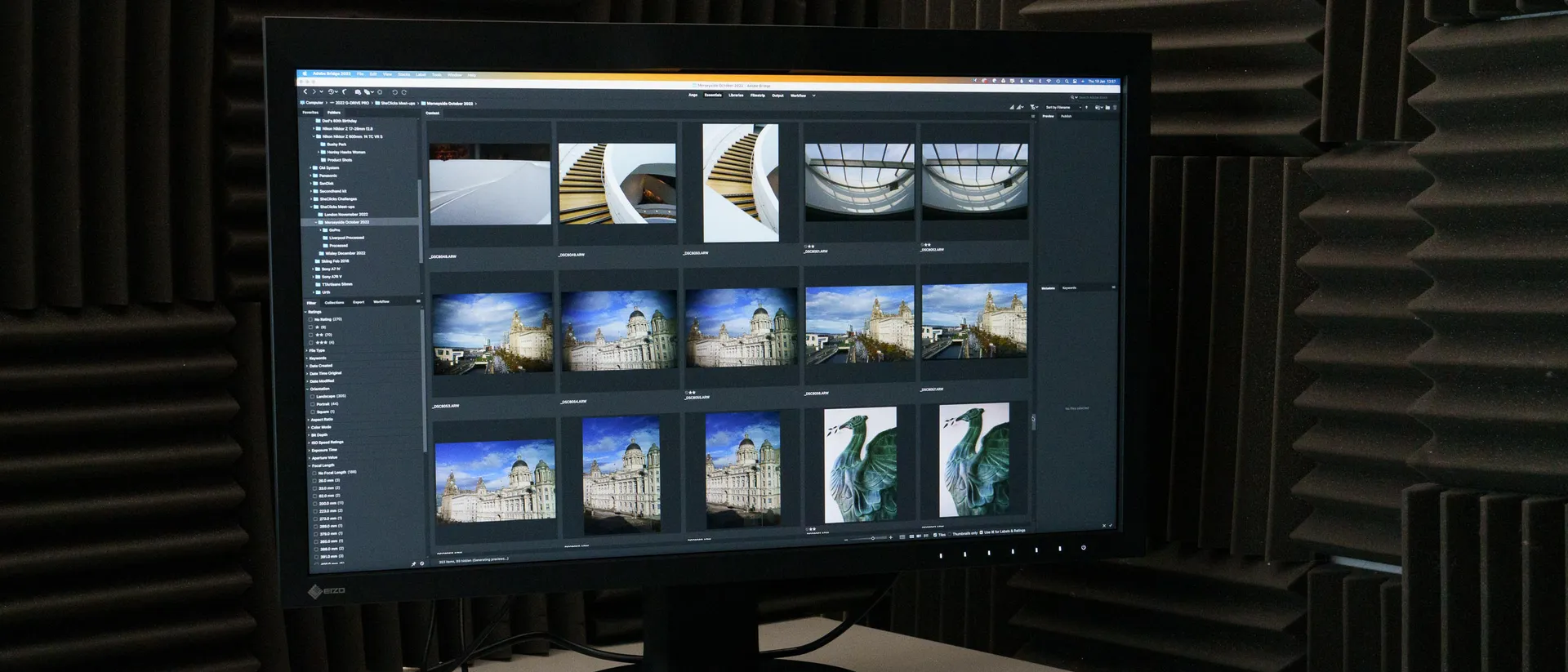Enable the No Rating filter checkbox
Viewport: 1568px width, 672px height.
pos(310,319)
